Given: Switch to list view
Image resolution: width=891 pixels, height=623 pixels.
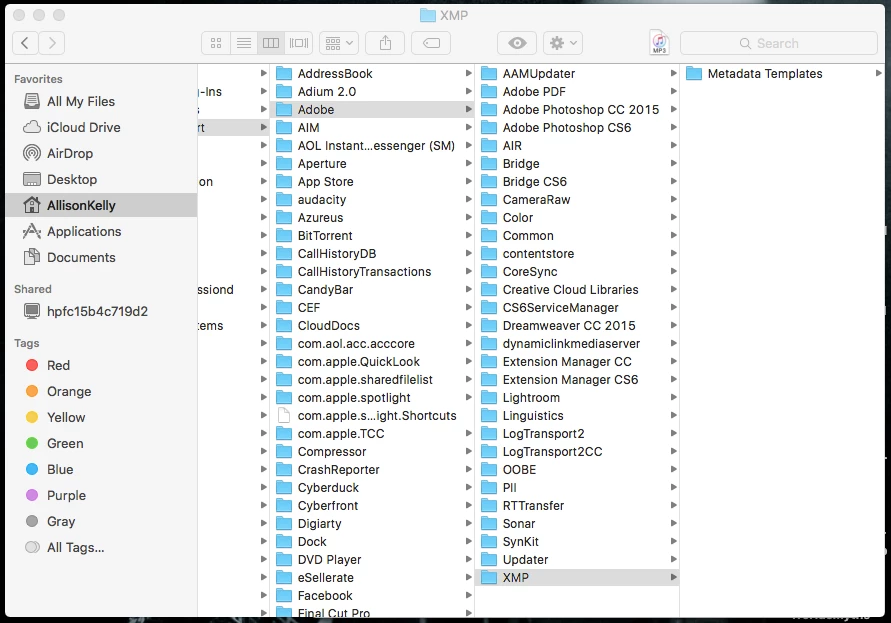Looking at the screenshot, I should [x=244, y=43].
